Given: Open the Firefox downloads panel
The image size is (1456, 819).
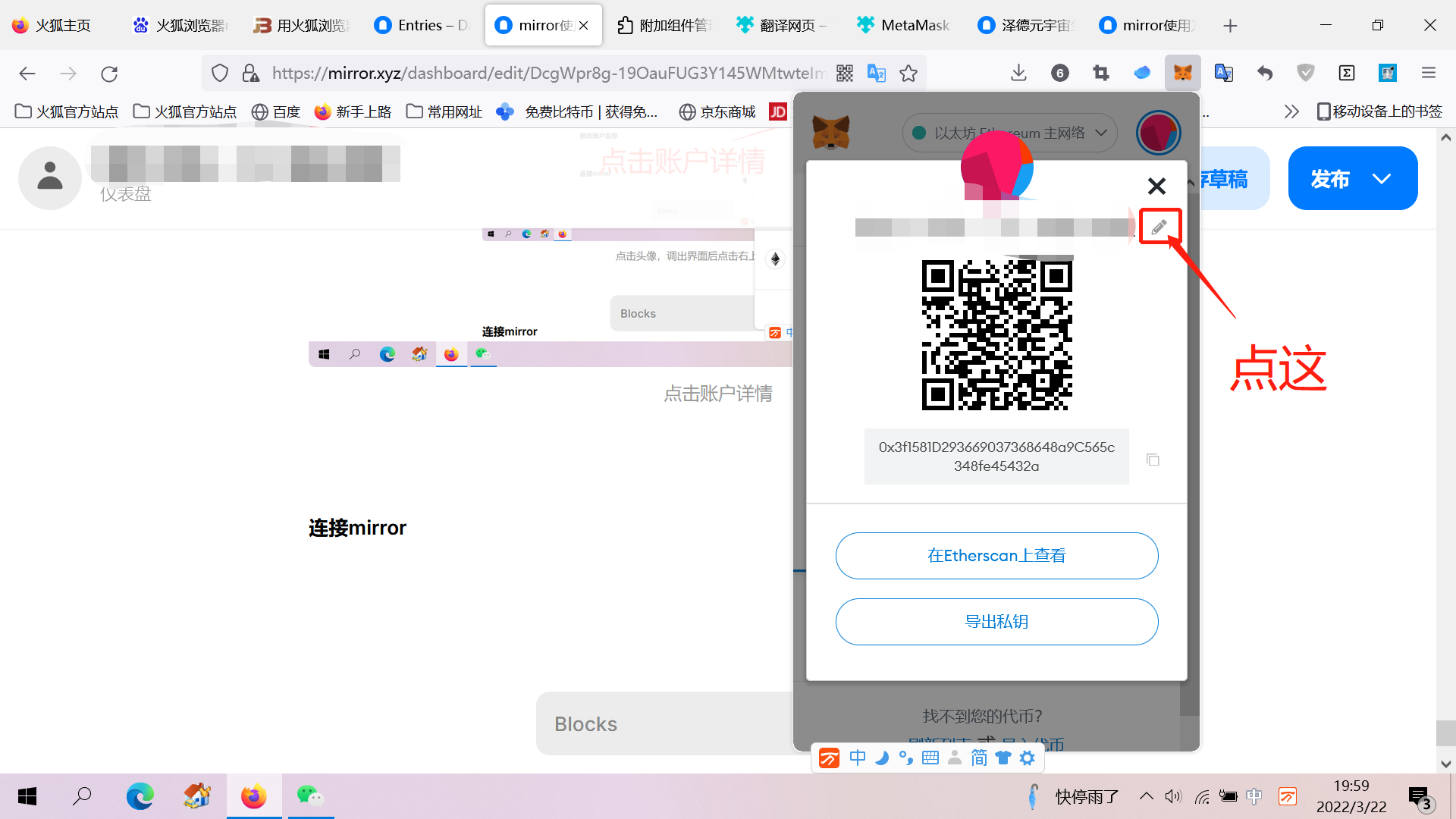Looking at the screenshot, I should click(1019, 73).
